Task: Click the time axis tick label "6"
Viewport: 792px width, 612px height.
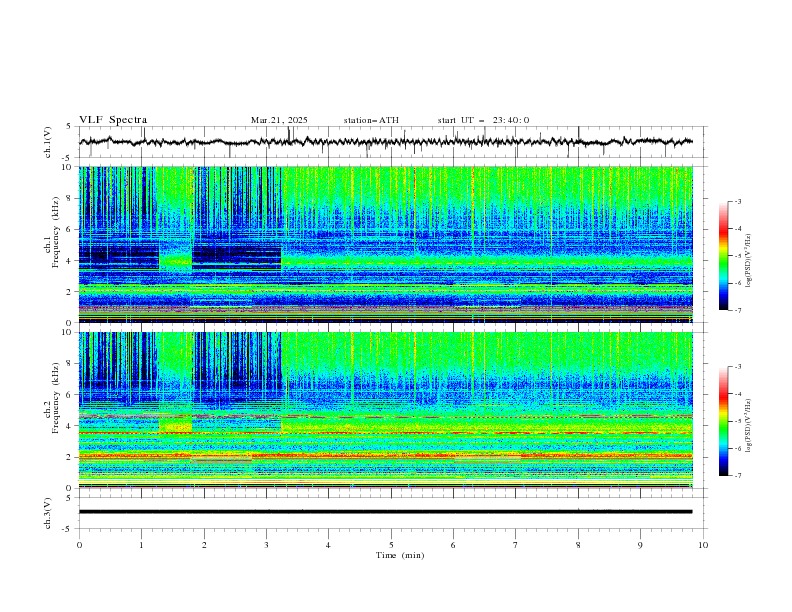Action: click(453, 545)
